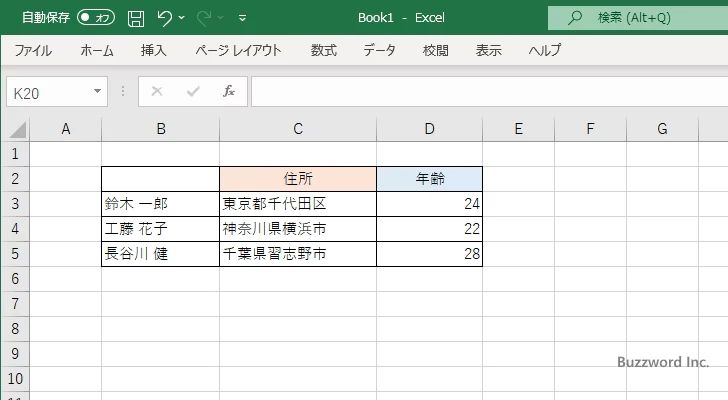The height and width of the screenshot is (400, 728).
Task: Select row 2 header
Action: pyautogui.click(x=15, y=179)
